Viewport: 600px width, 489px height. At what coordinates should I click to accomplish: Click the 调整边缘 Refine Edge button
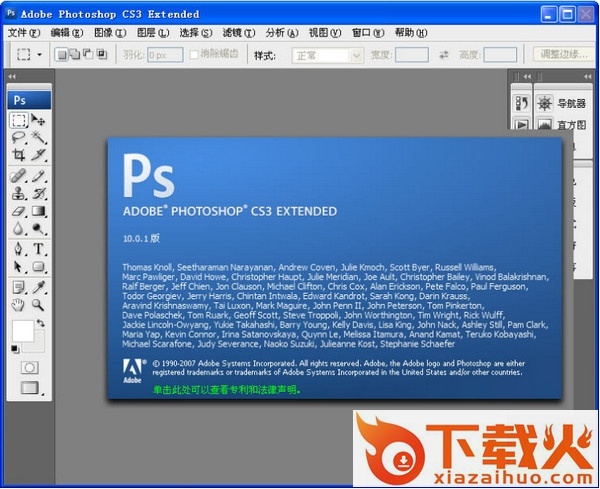click(x=564, y=54)
